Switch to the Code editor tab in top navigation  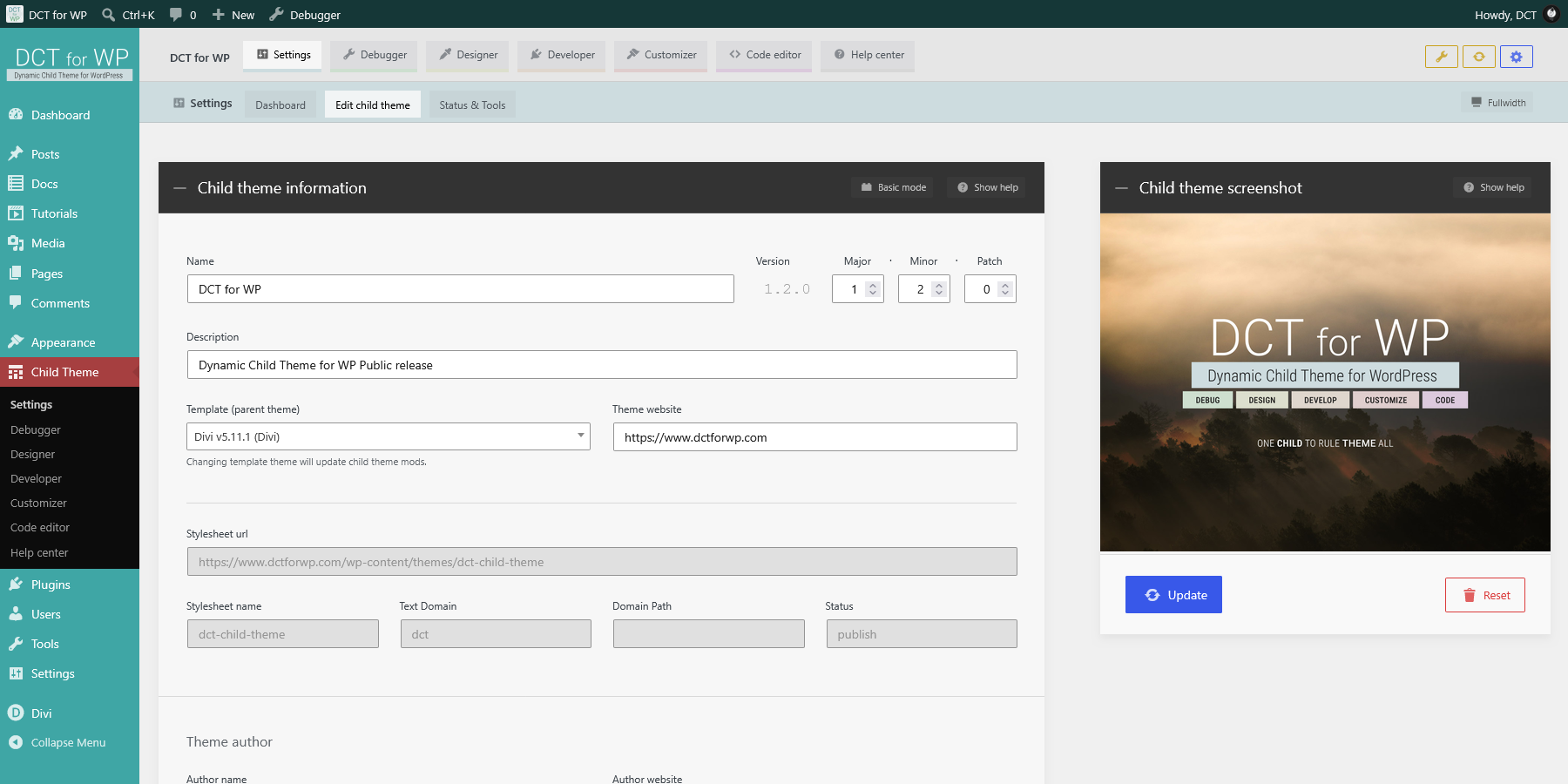click(x=765, y=55)
